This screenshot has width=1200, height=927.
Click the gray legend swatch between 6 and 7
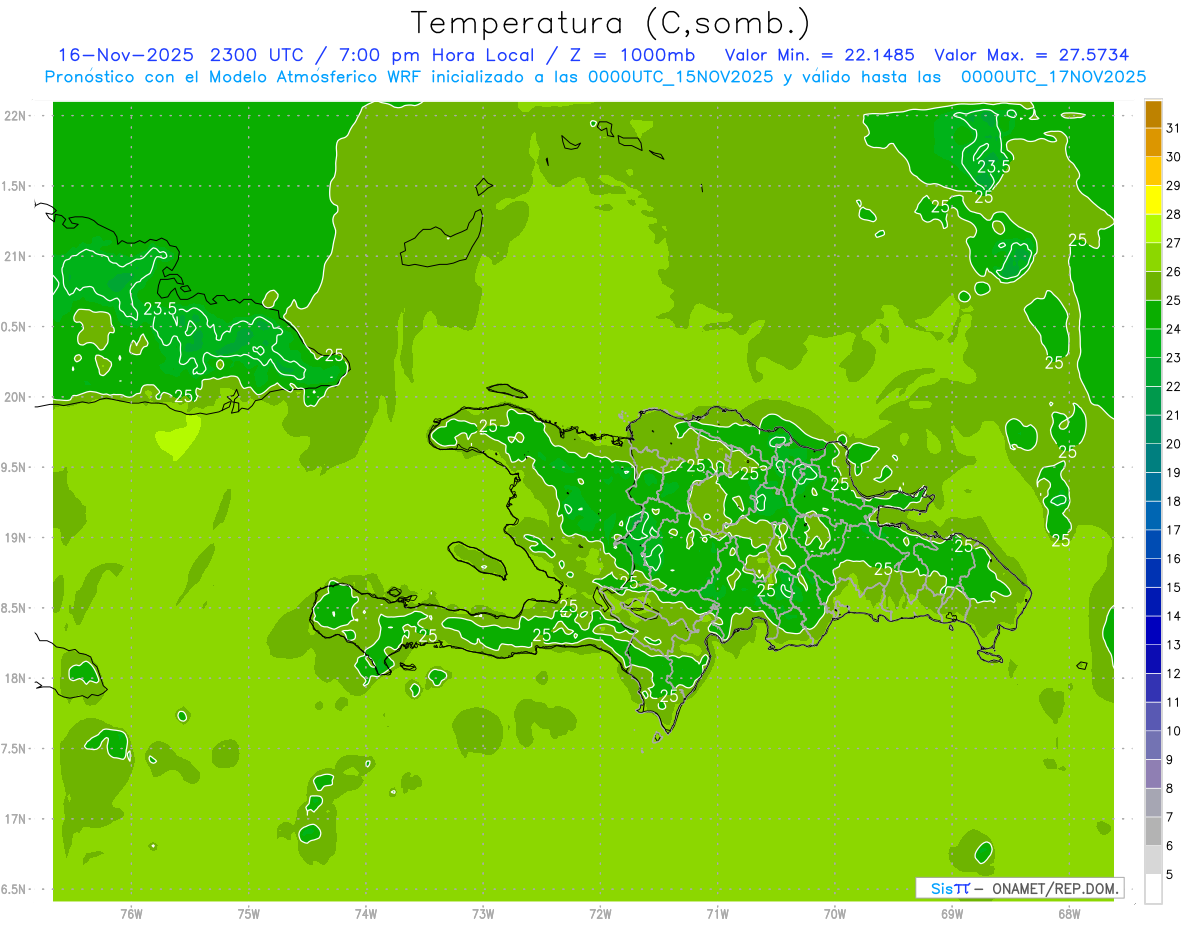[1153, 832]
